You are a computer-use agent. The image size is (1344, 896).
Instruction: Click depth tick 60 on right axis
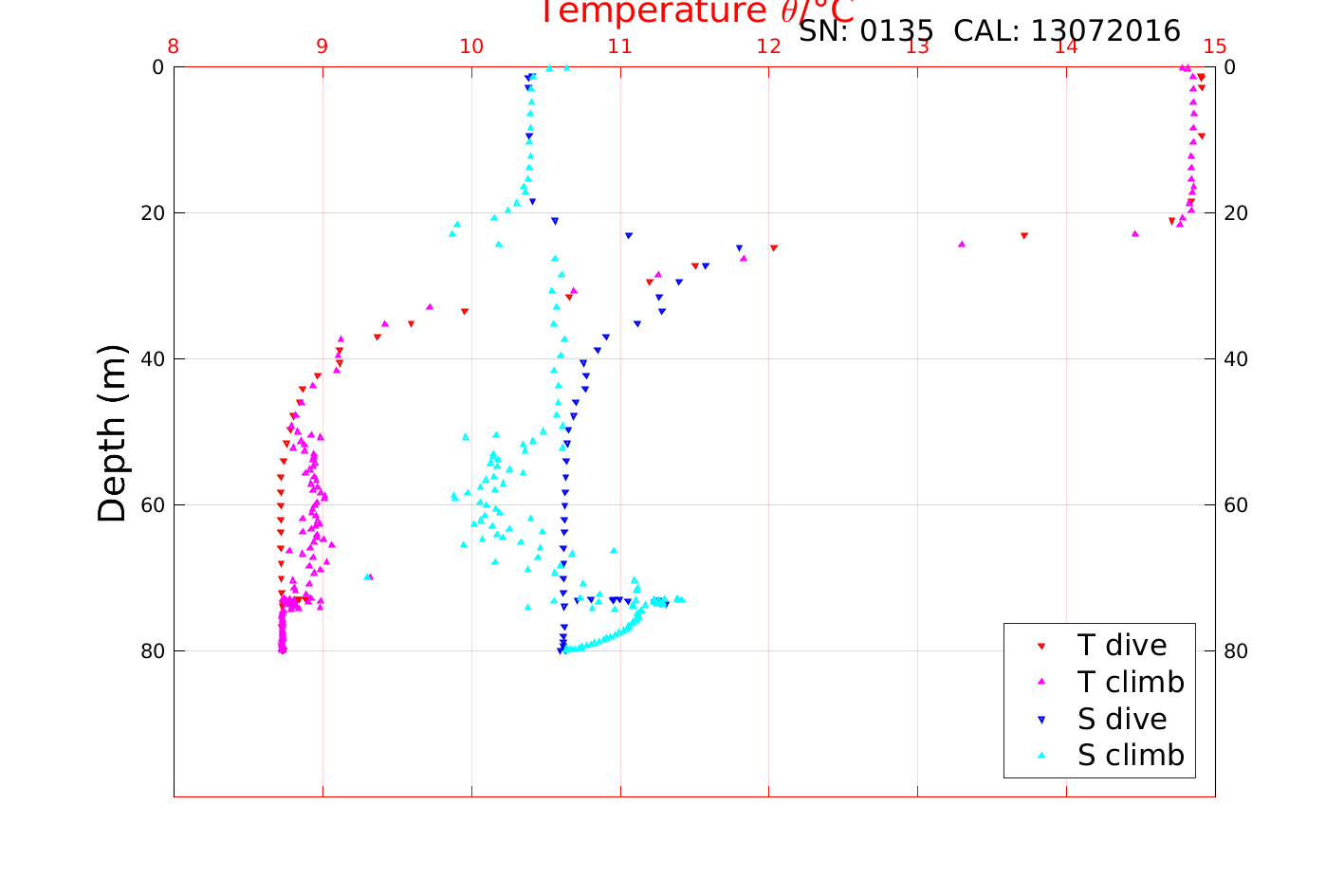point(1236,505)
